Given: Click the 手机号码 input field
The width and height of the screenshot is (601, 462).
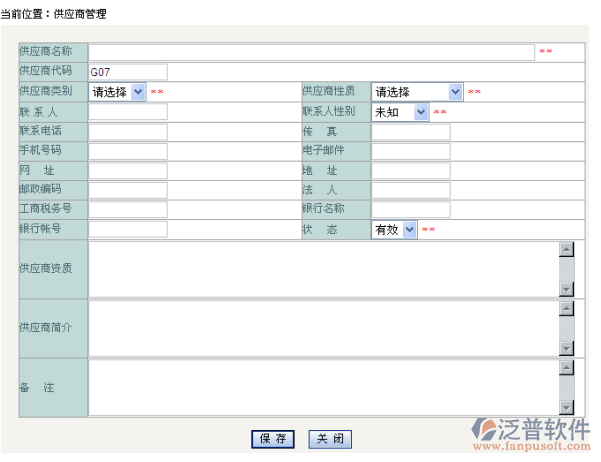Looking at the screenshot, I should [127, 151].
